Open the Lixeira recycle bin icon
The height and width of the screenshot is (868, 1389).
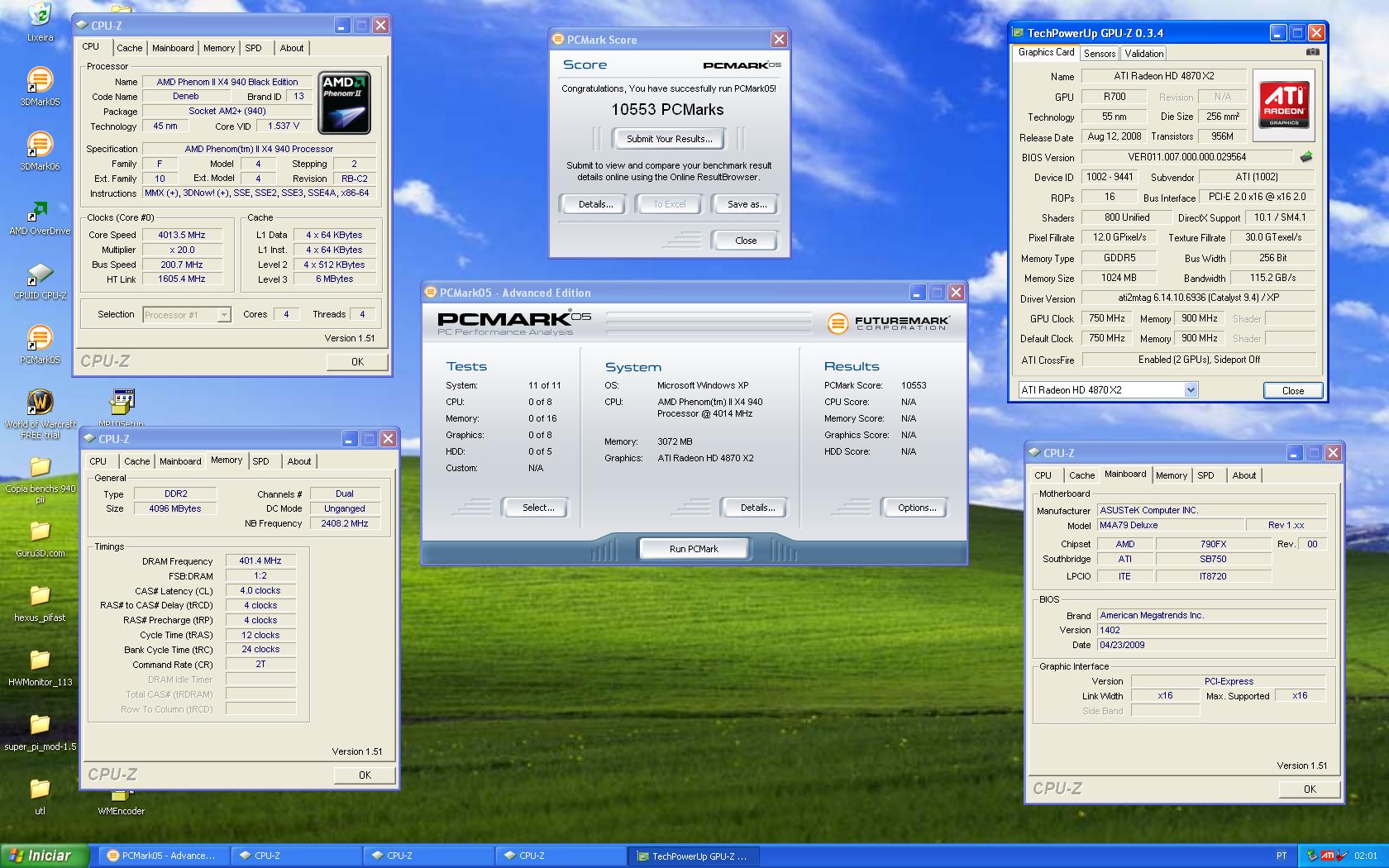pos(40,21)
